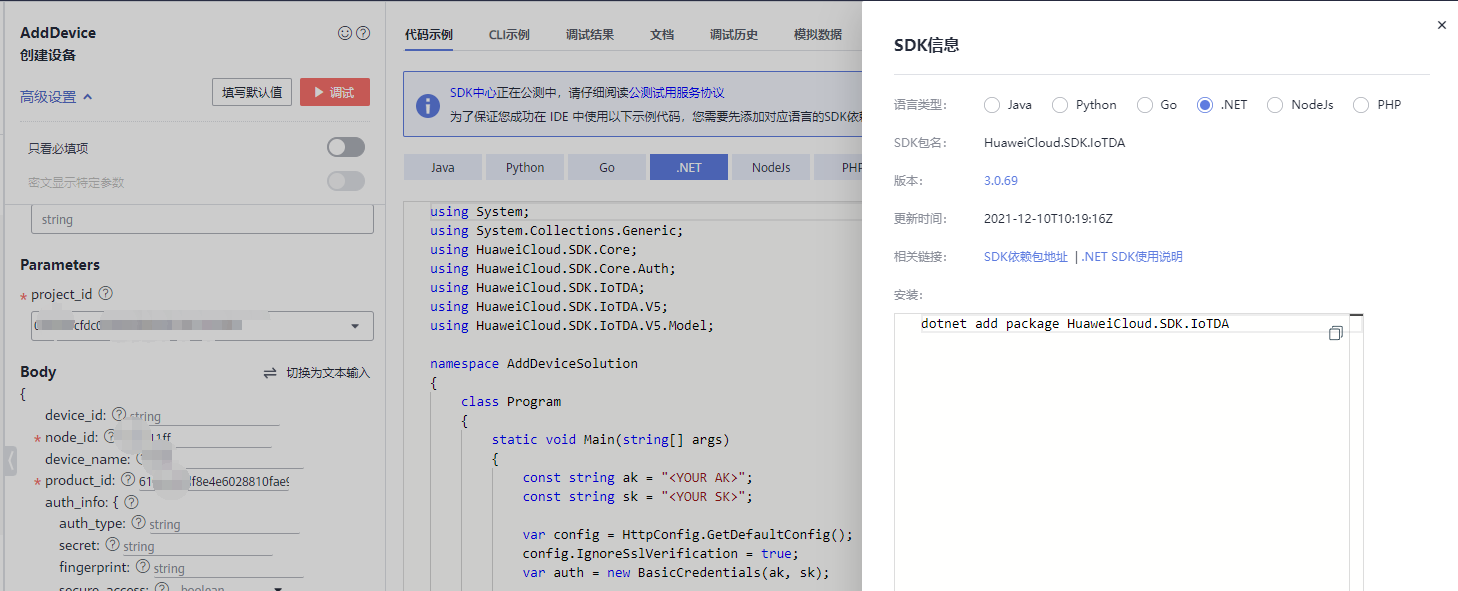Open the 调试历史 tab
Image resolution: width=1458 pixels, height=591 pixels.
tap(734, 34)
